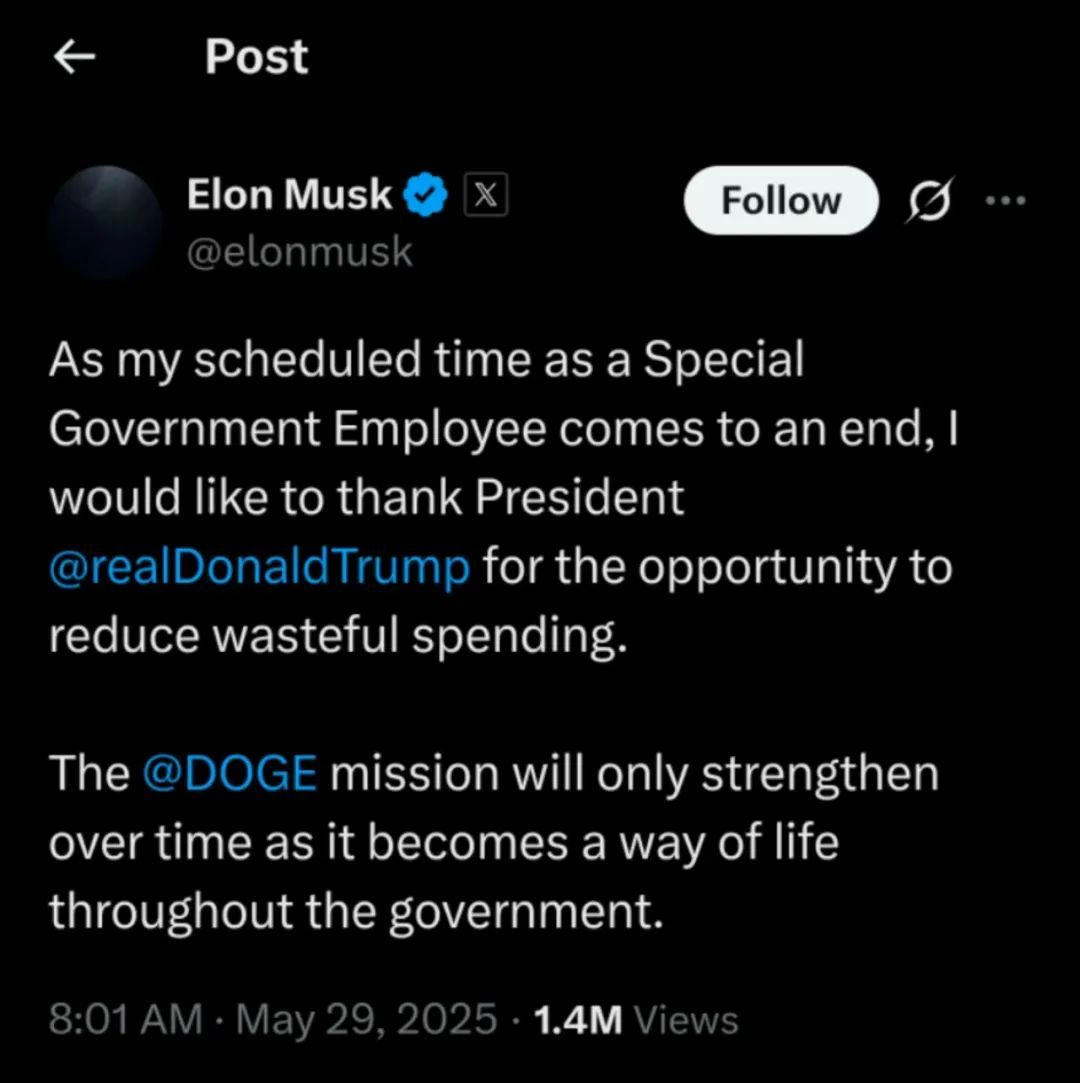
Task: Open the three-dot more options menu
Action: pyautogui.click(x=1005, y=200)
